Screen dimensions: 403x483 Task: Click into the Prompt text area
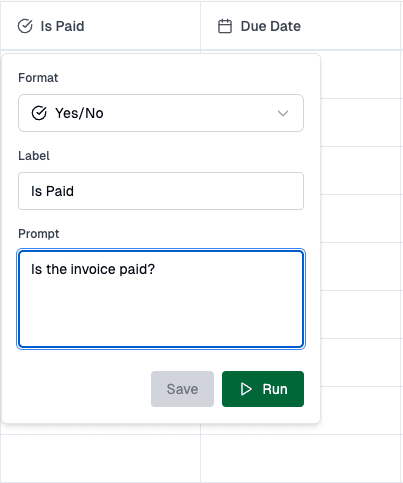tap(161, 299)
